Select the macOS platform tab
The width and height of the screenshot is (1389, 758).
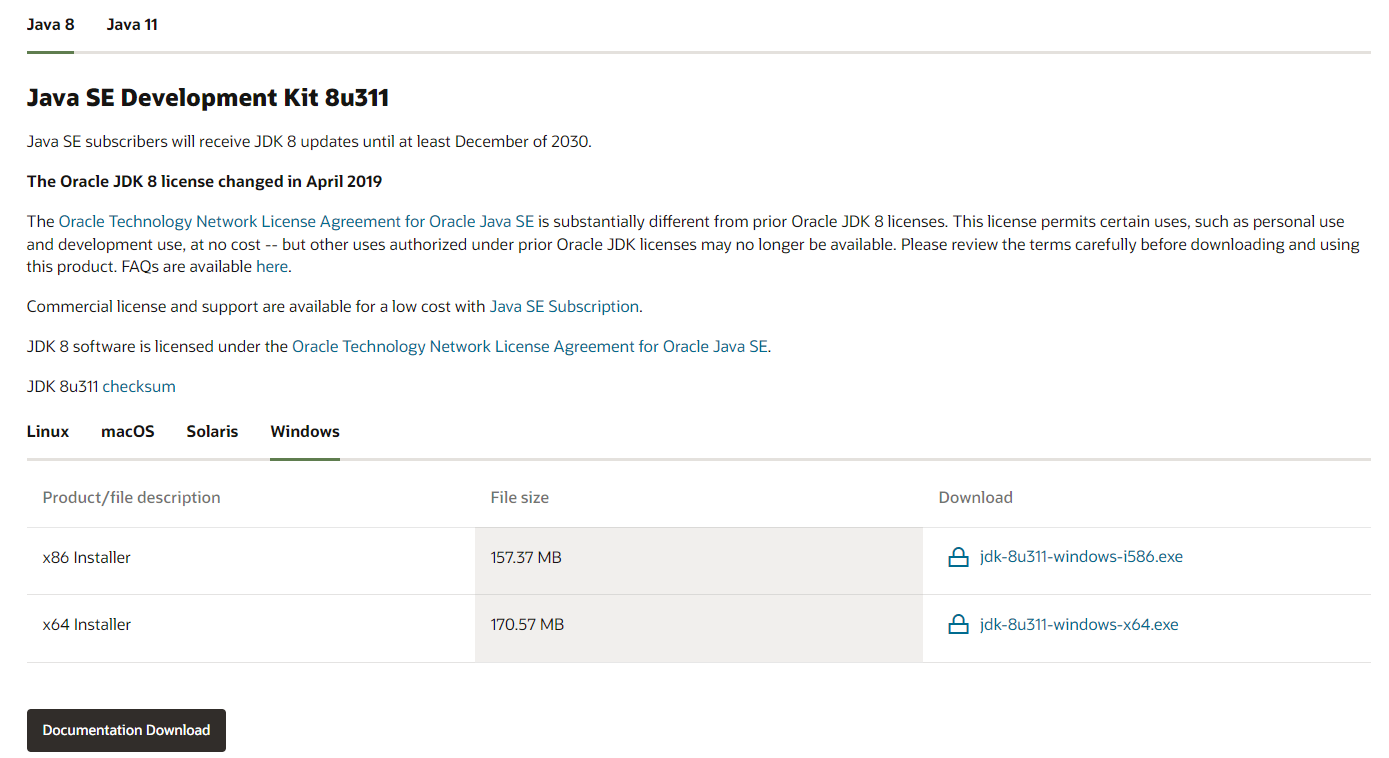point(128,432)
